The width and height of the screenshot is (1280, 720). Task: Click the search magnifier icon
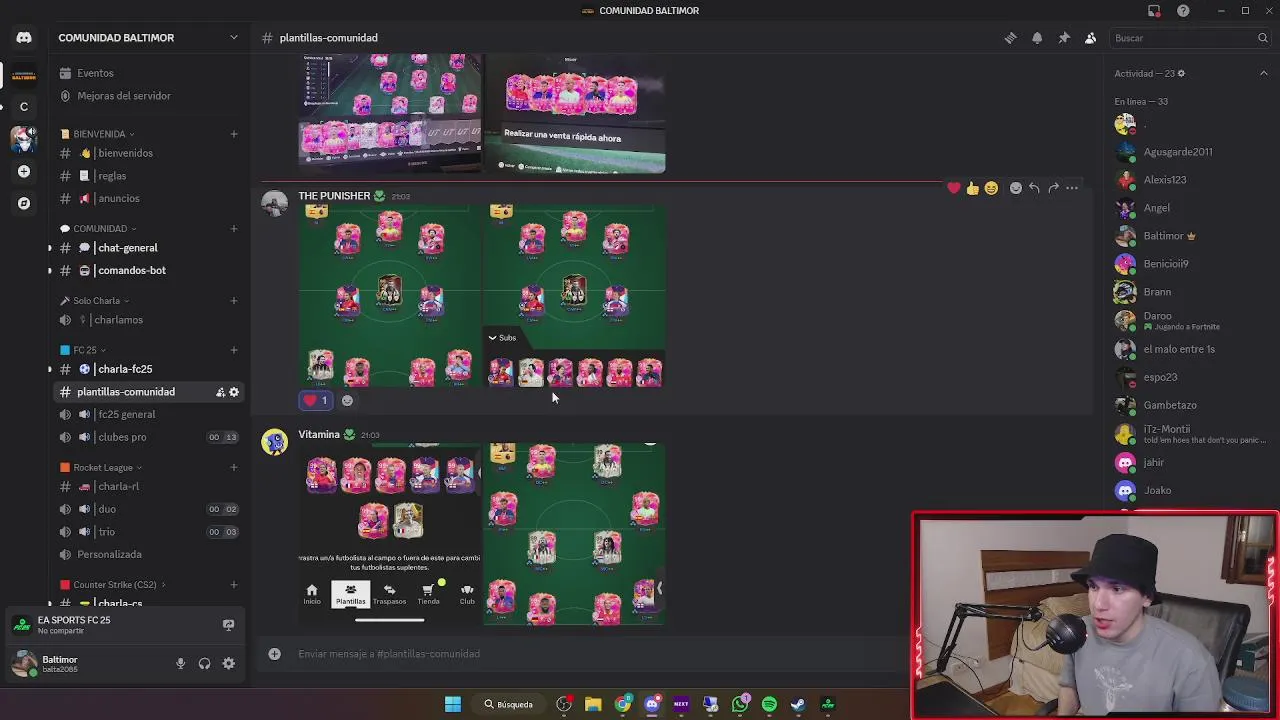point(1262,38)
